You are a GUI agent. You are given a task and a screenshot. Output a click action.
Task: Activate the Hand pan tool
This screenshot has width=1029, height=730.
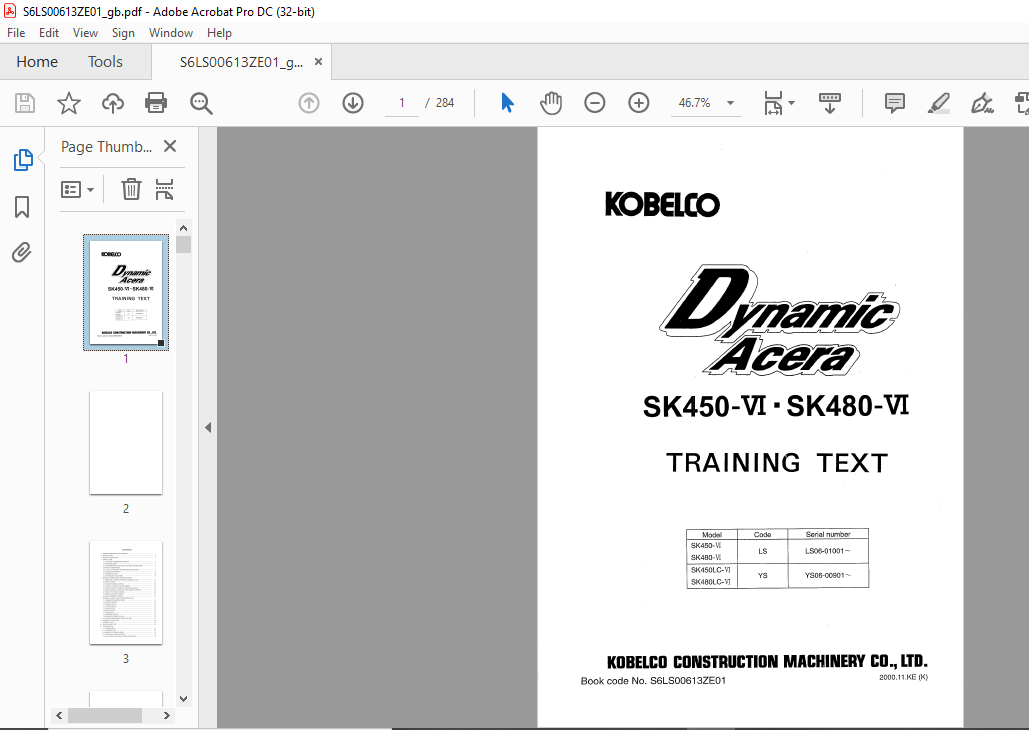[551, 103]
